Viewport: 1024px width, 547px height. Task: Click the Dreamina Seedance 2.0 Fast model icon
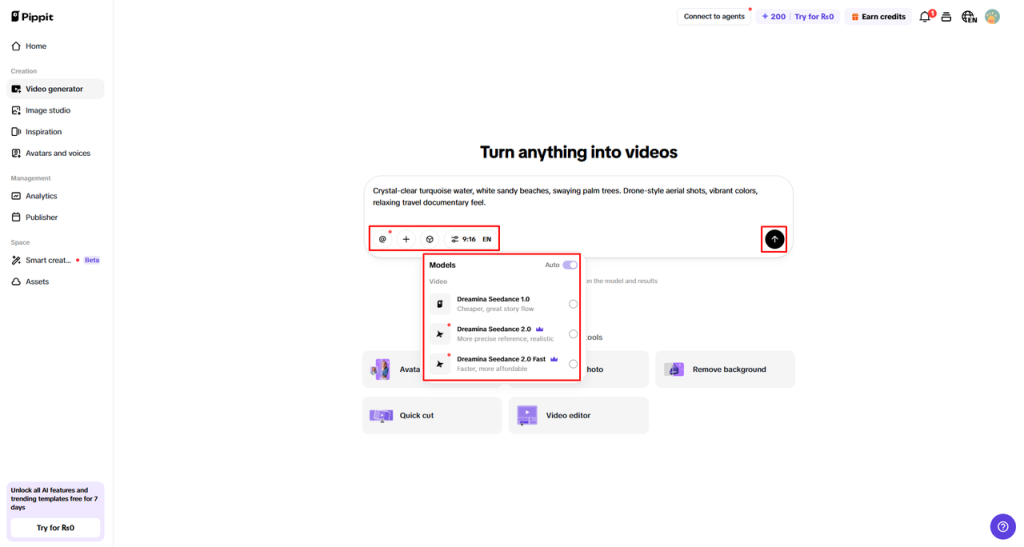(x=440, y=364)
